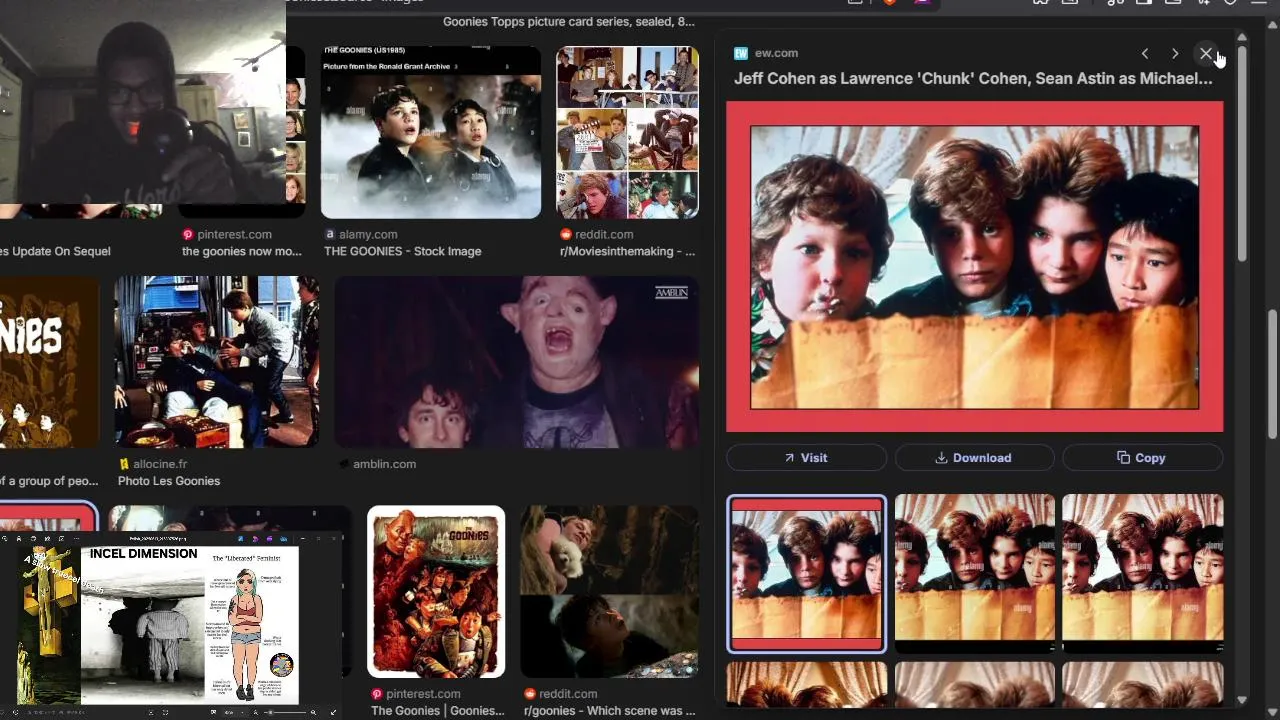This screenshot has width=1280, height=720.
Task: Open the allocine.fr living room scene thumbnail
Action: coord(216,362)
